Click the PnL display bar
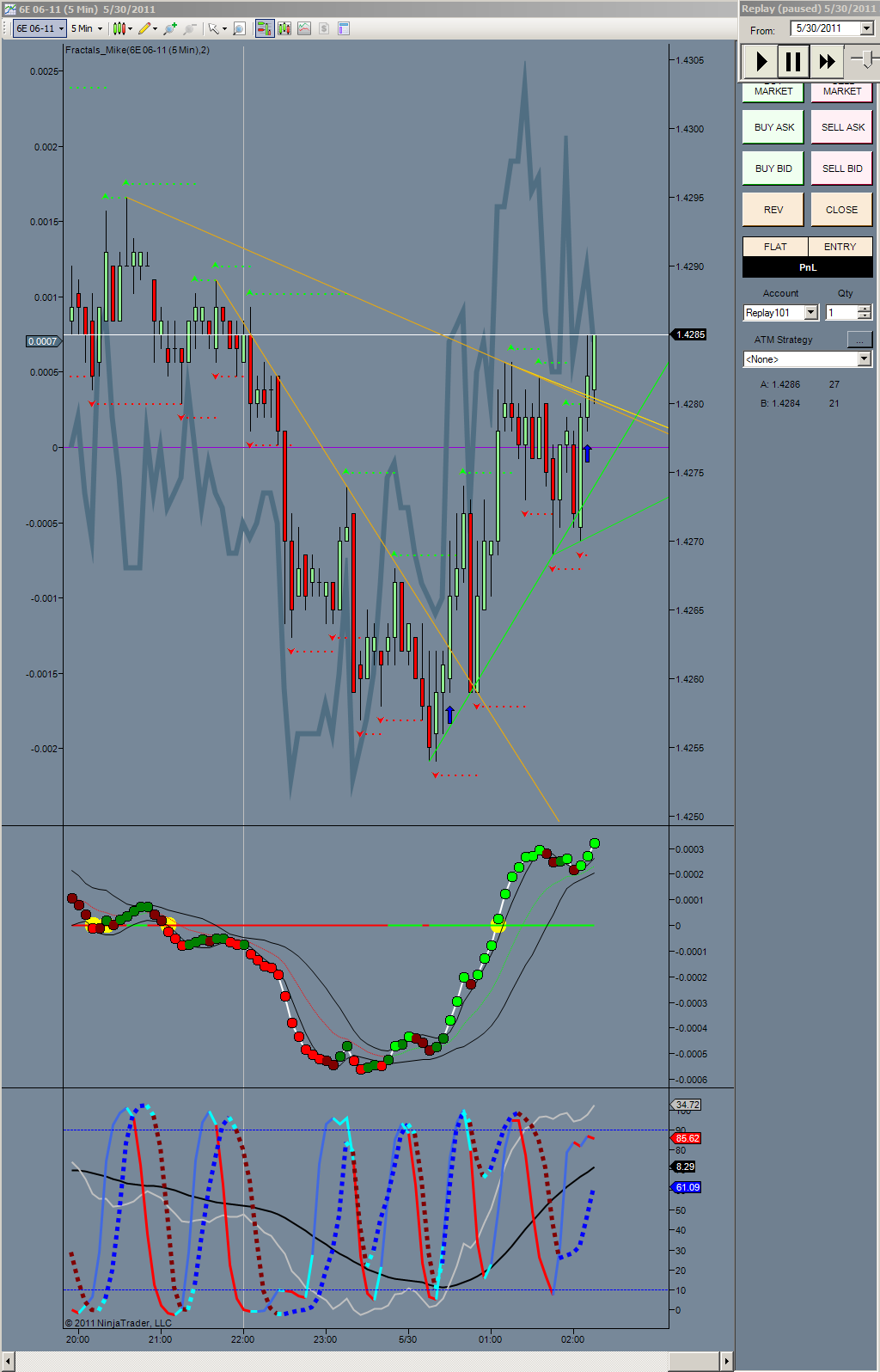Screen dimensions: 880x1372 click(808, 267)
